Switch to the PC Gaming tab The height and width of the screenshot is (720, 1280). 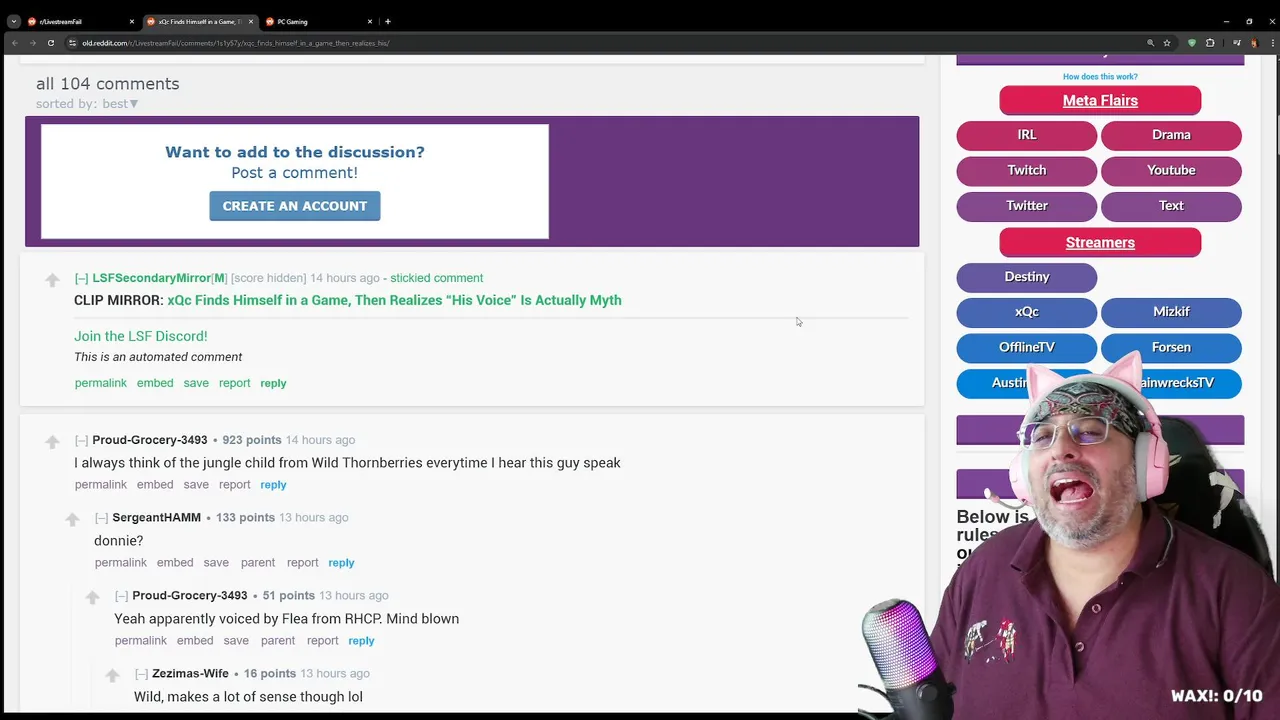click(318, 21)
